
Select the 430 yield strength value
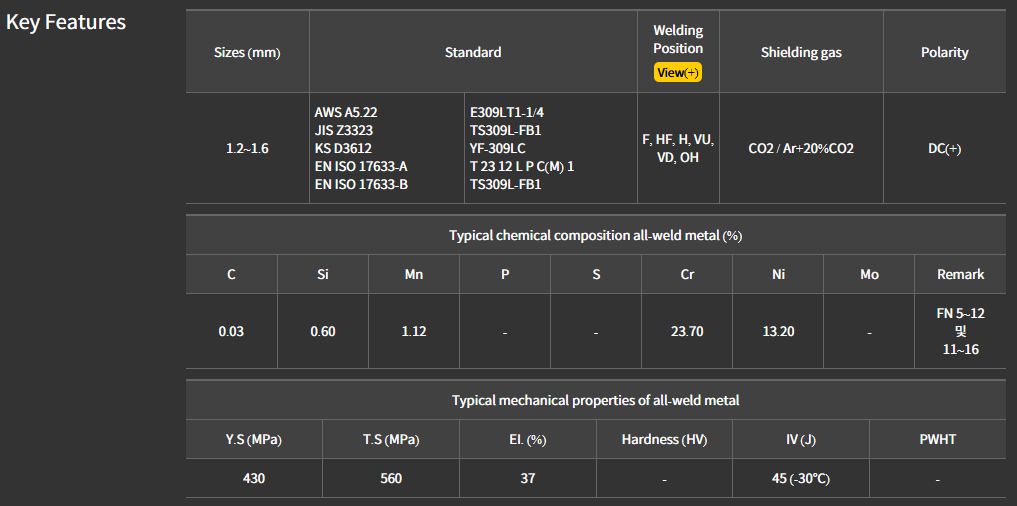(254, 478)
